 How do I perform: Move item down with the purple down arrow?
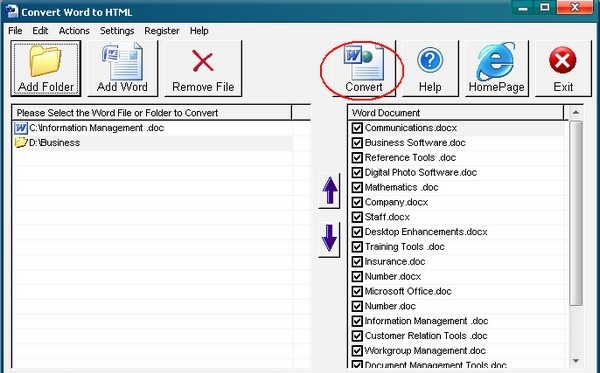(329, 239)
